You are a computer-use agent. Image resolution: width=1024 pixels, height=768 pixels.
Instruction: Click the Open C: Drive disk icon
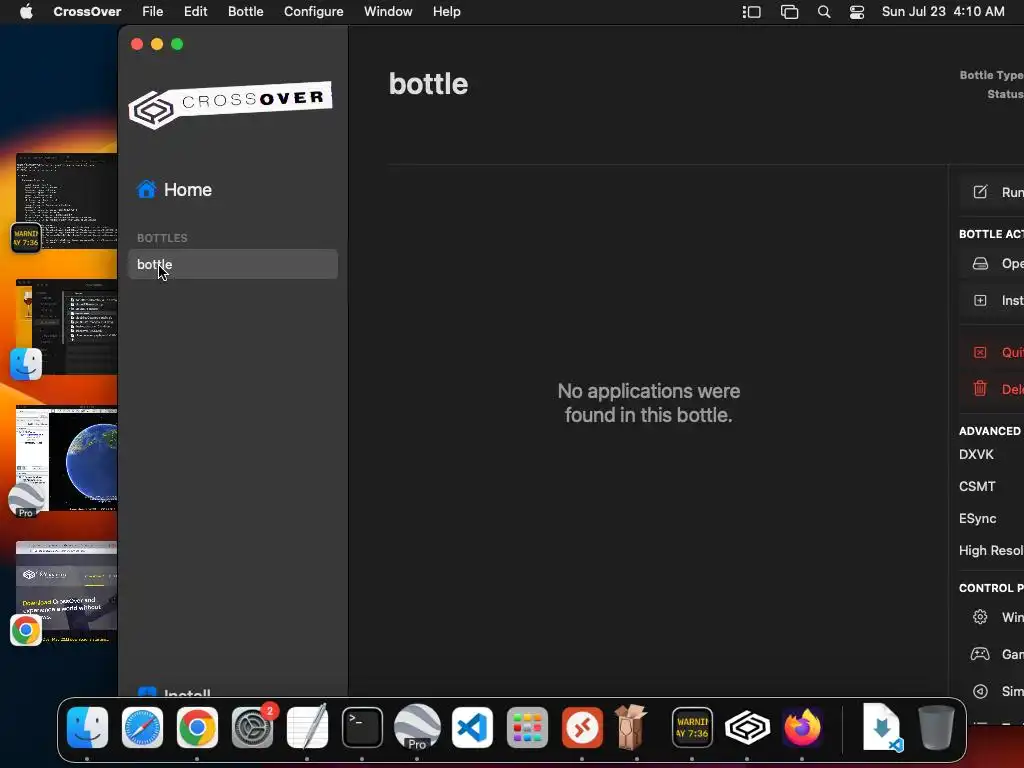(x=980, y=263)
